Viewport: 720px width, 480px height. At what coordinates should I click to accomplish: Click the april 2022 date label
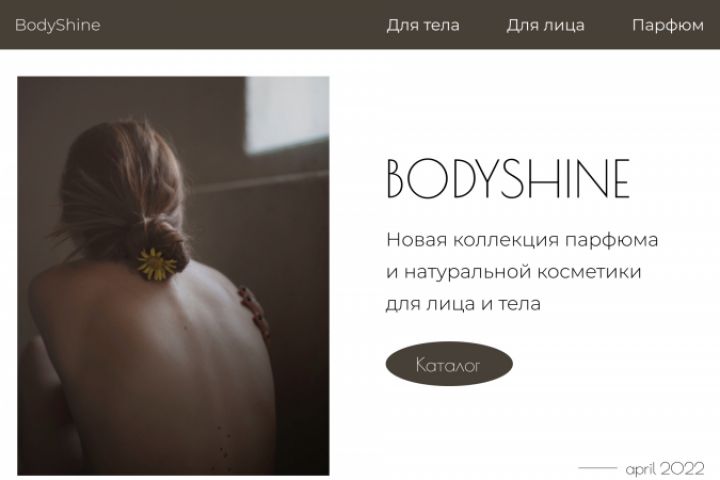(x=665, y=469)
